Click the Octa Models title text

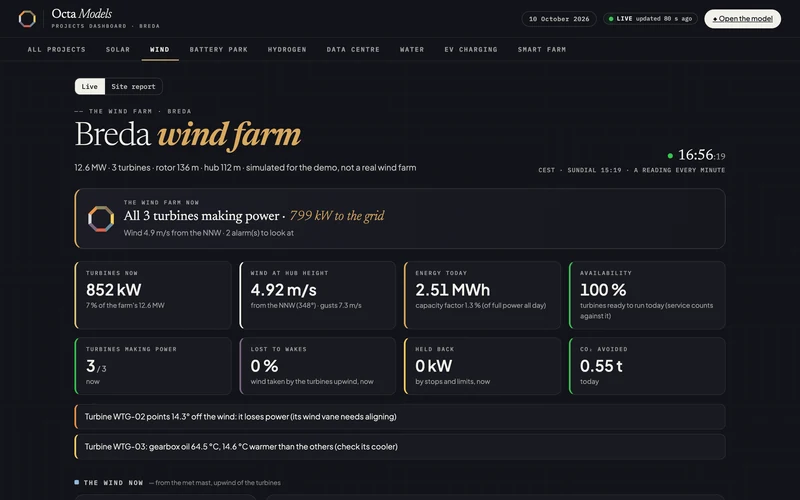pos(82,14)
